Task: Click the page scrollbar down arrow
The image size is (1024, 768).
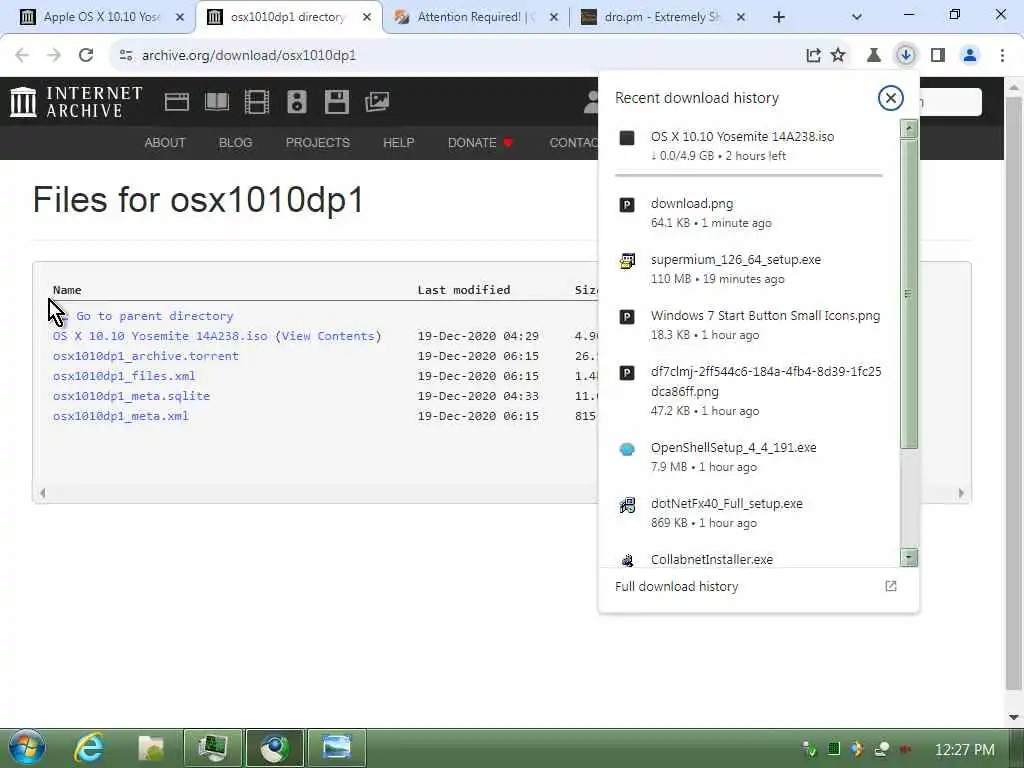Action: coord(1014,717)
